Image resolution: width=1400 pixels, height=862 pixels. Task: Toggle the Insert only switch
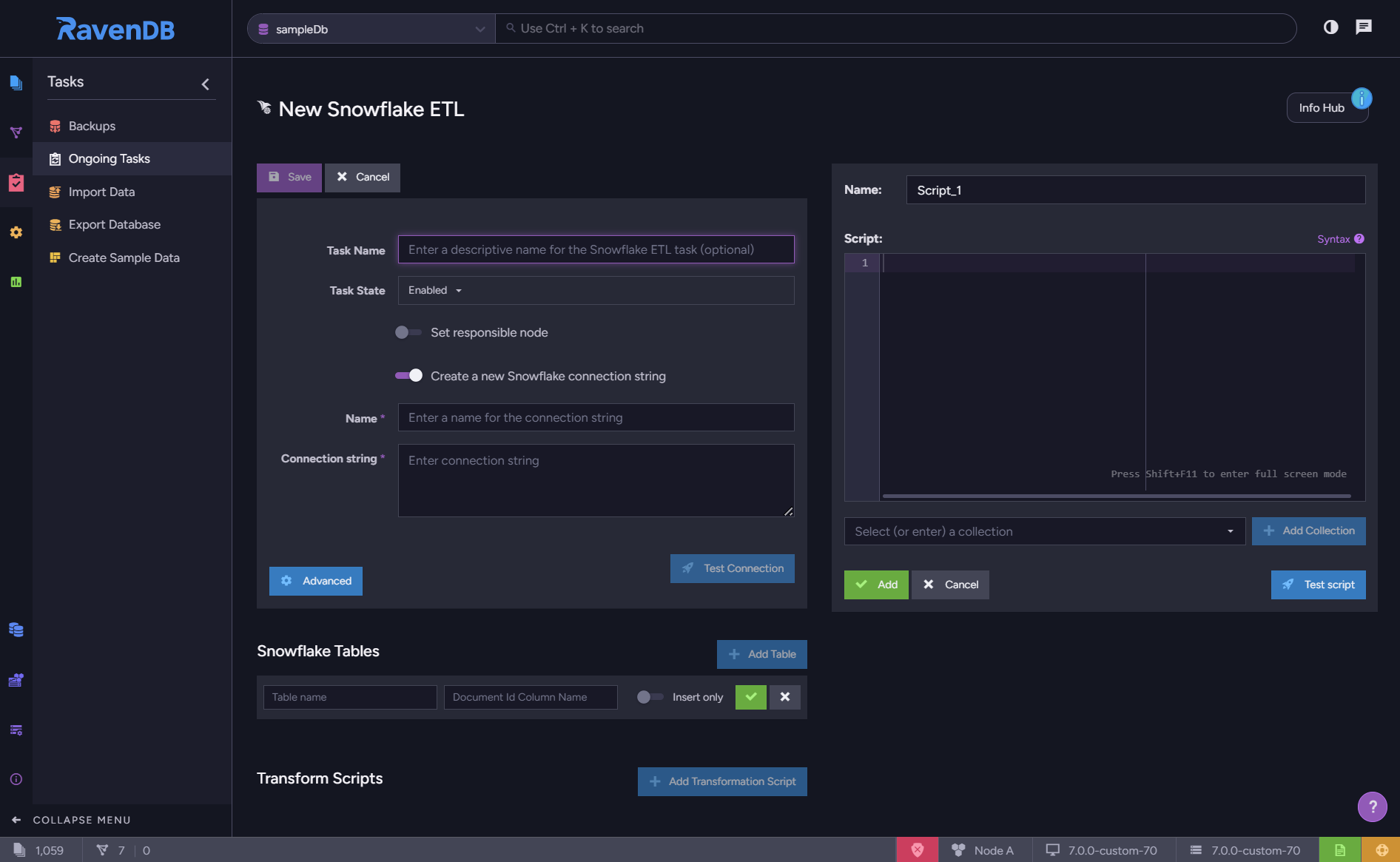tap(650, 697)
